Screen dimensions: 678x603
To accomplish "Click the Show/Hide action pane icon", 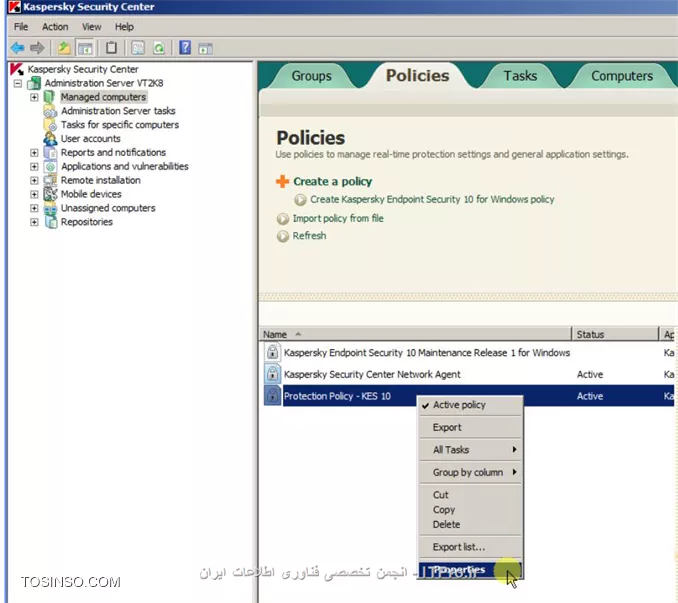I will coord(205,48).
